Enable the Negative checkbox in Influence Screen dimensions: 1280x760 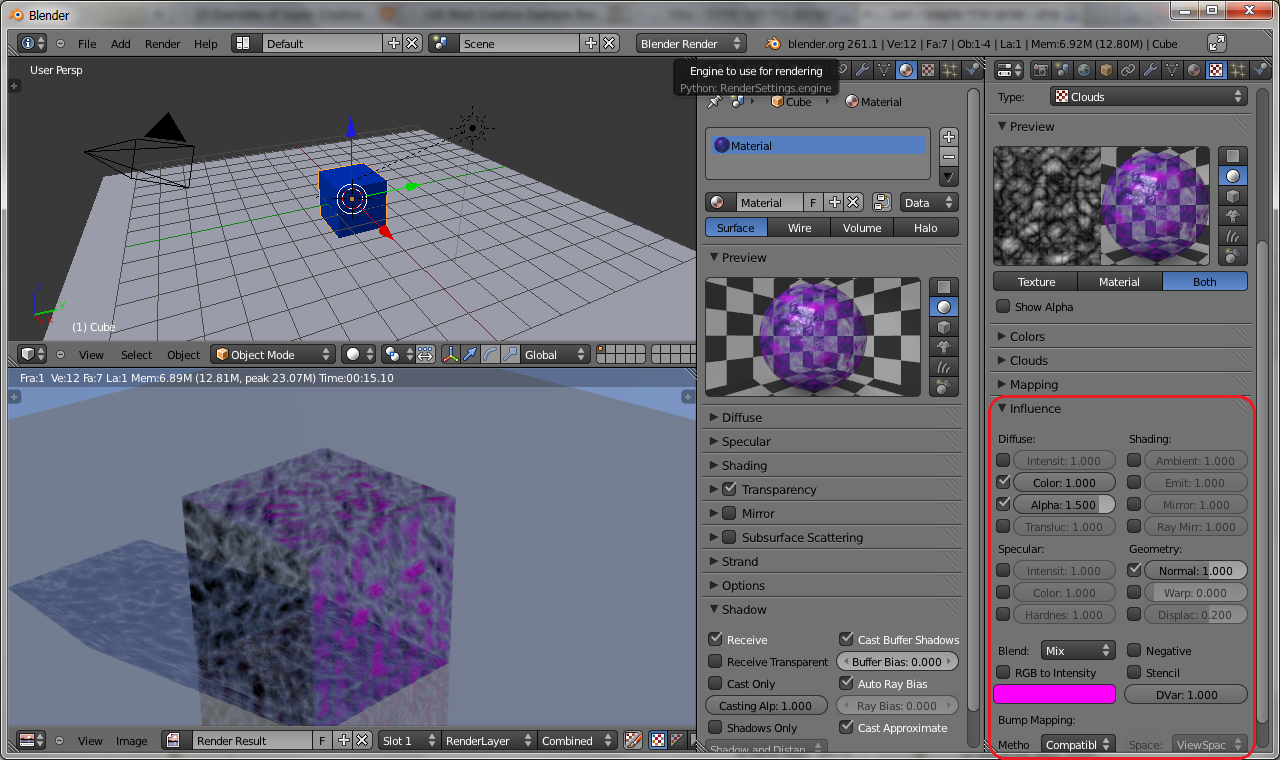coord(1134,651)
